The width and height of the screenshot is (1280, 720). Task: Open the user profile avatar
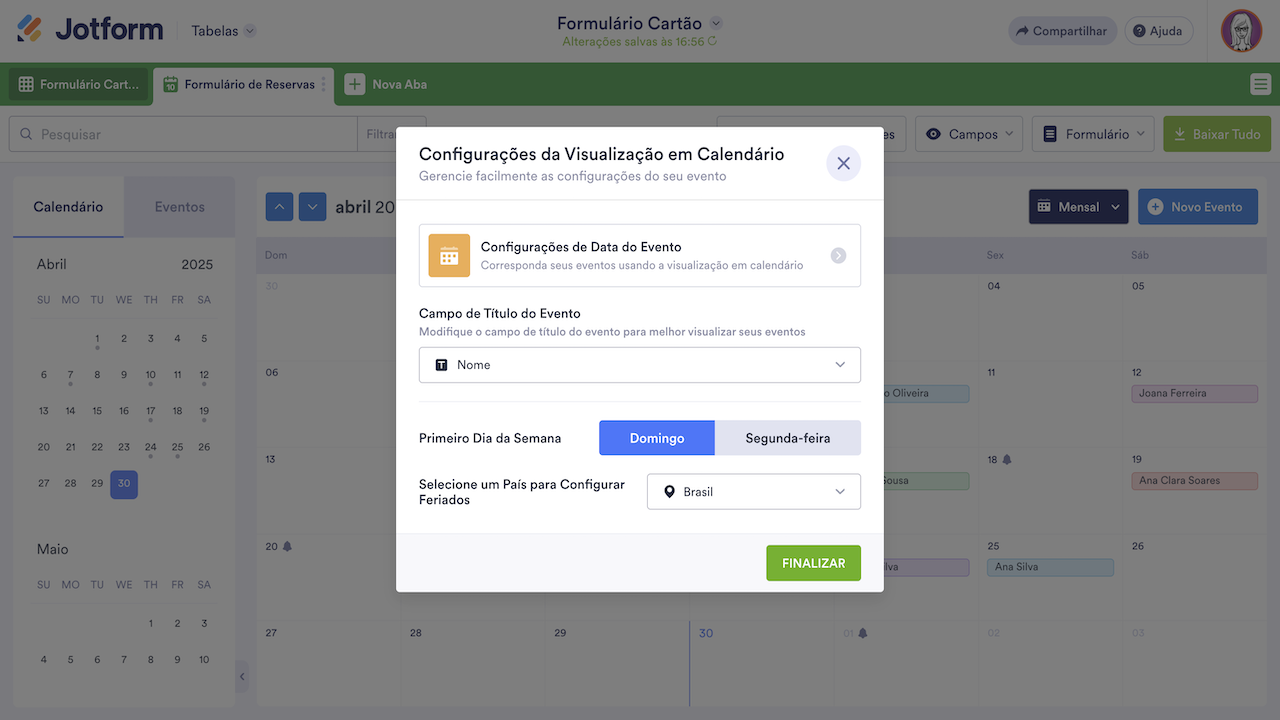1241,31
